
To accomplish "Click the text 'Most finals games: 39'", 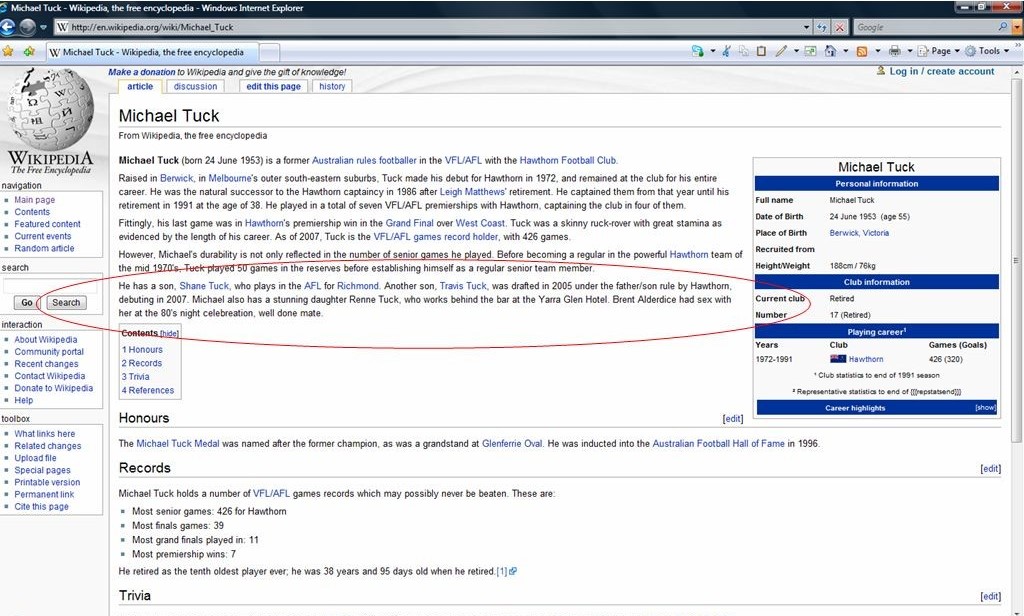I will [x=178, y=525].
